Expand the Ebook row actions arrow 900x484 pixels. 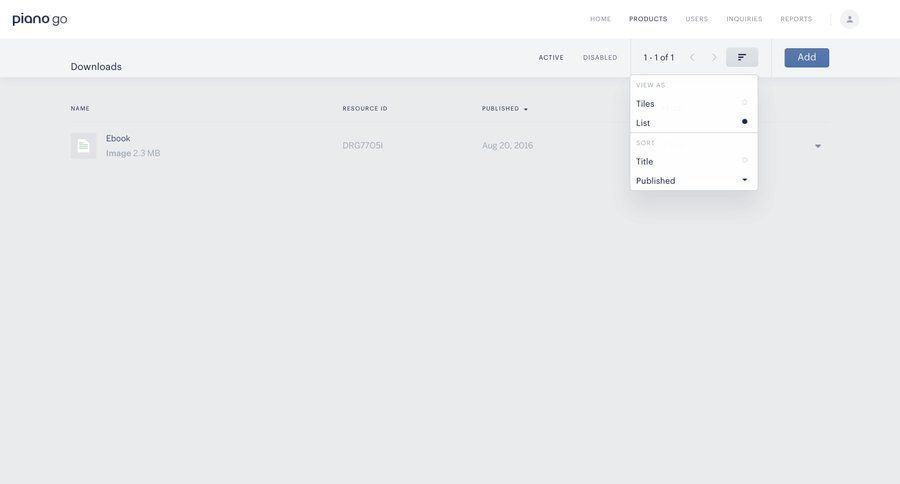click(x=817, y=146)
